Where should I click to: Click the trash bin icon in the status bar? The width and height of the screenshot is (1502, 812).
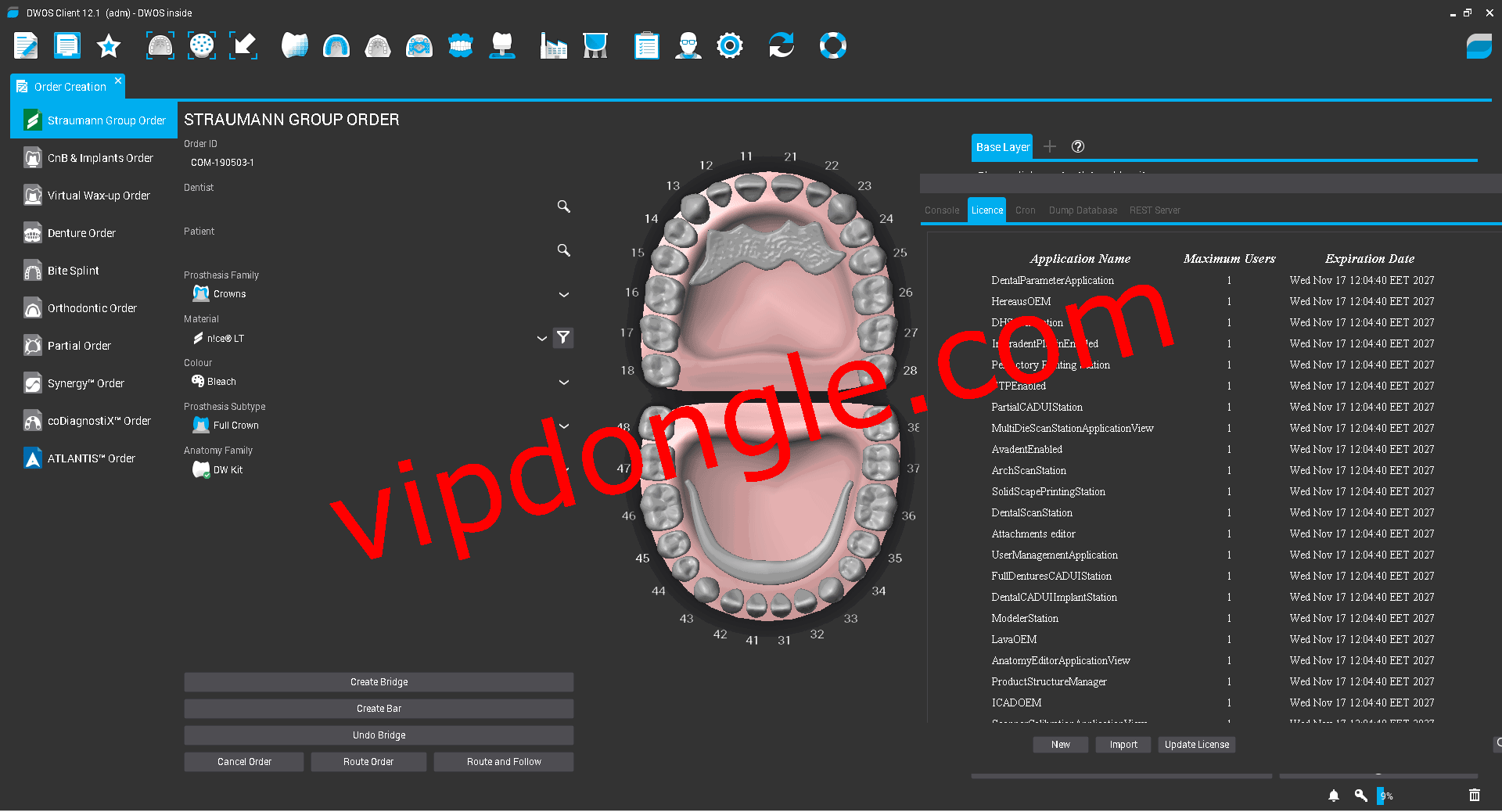(1475, 796)
